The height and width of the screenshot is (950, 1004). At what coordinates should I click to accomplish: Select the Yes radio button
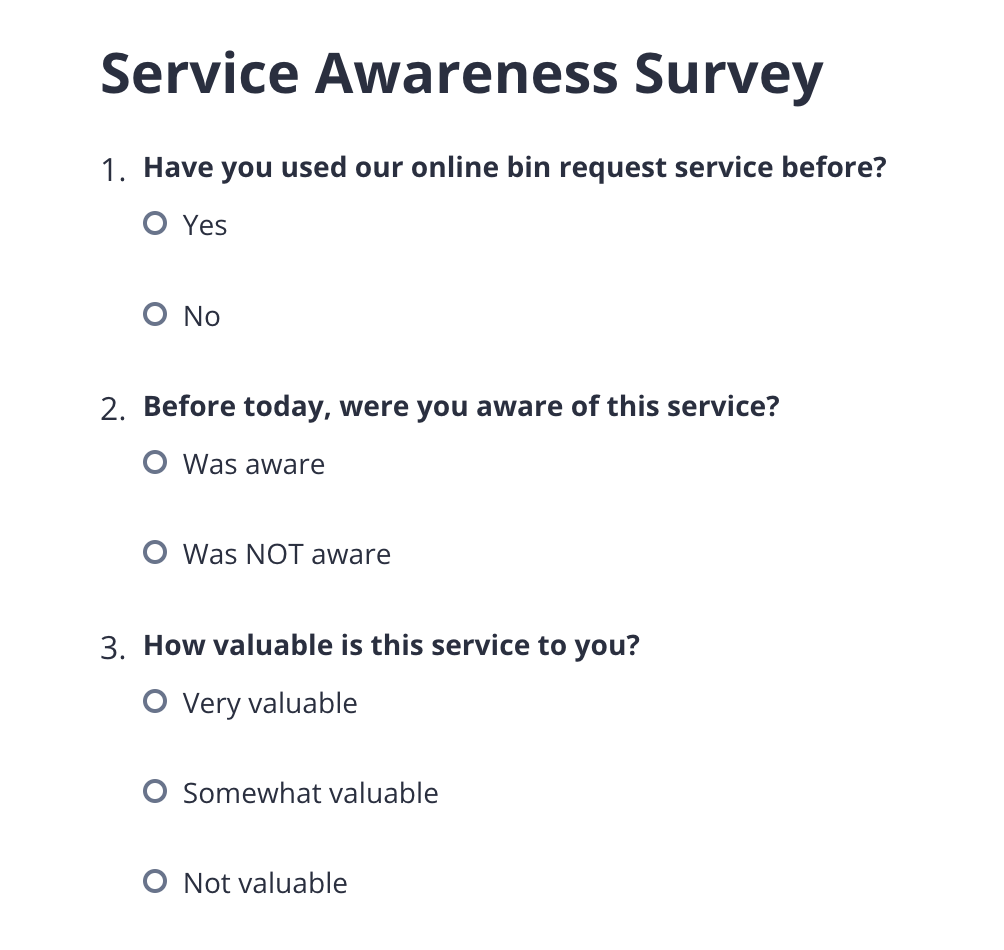(x=155, y=223)
